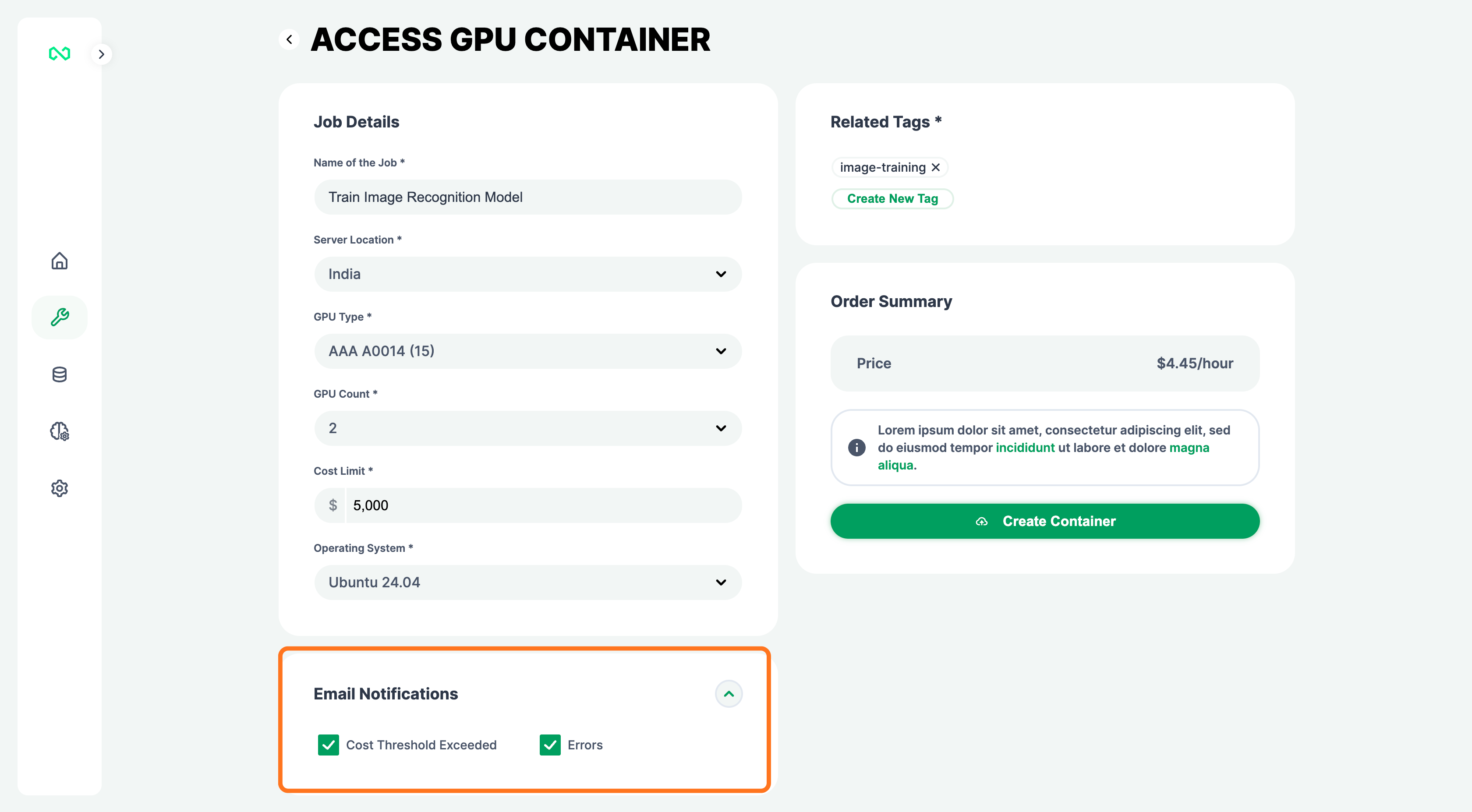This screenshot has height=812, width=1472.
Task: Remove the image-training tag
Action: point(936,167)
